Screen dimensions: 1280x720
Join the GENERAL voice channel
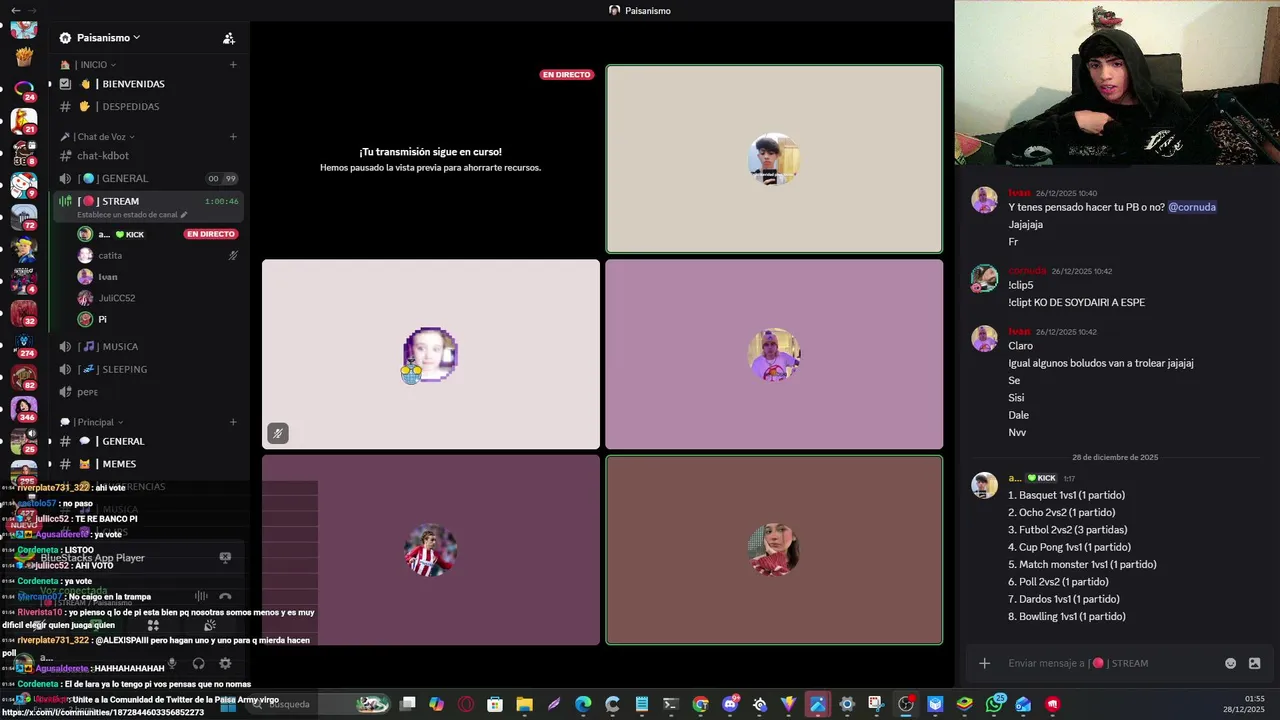(148, 179)
